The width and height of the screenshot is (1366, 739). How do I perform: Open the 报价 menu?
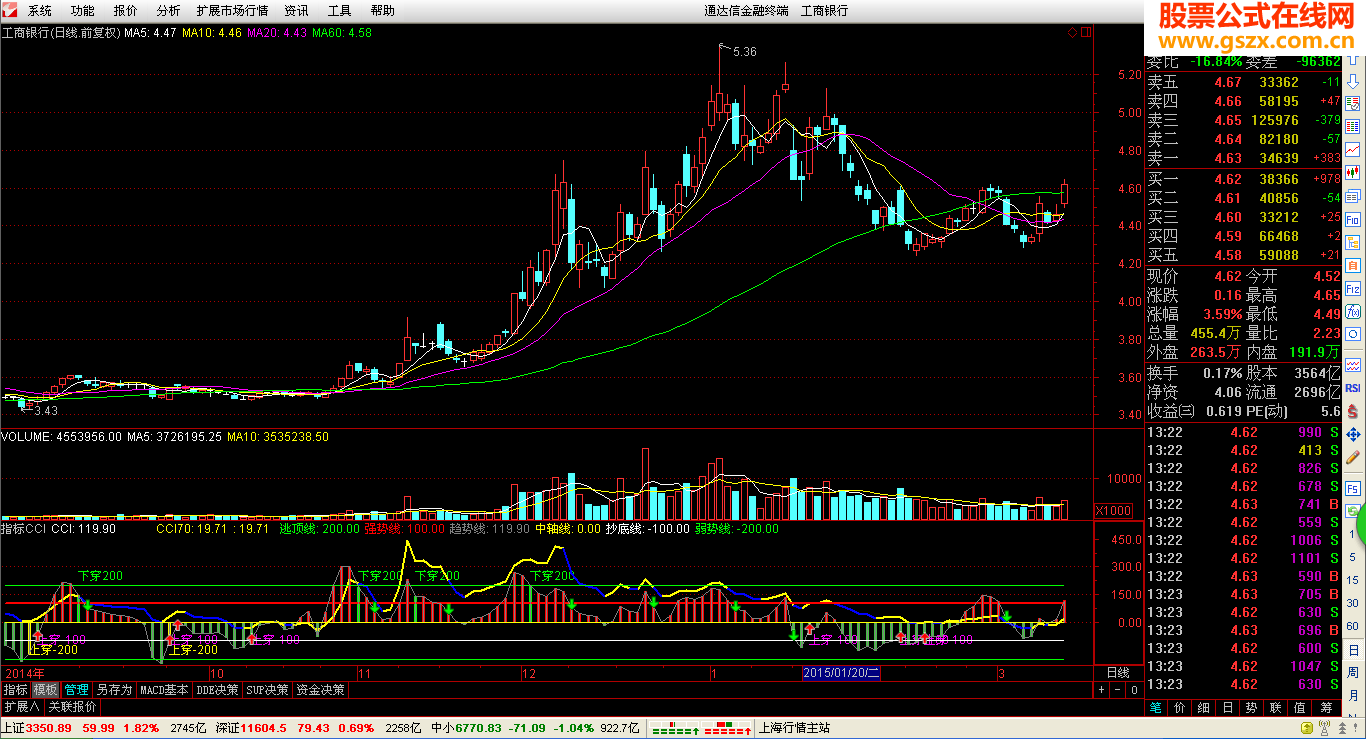126,10
